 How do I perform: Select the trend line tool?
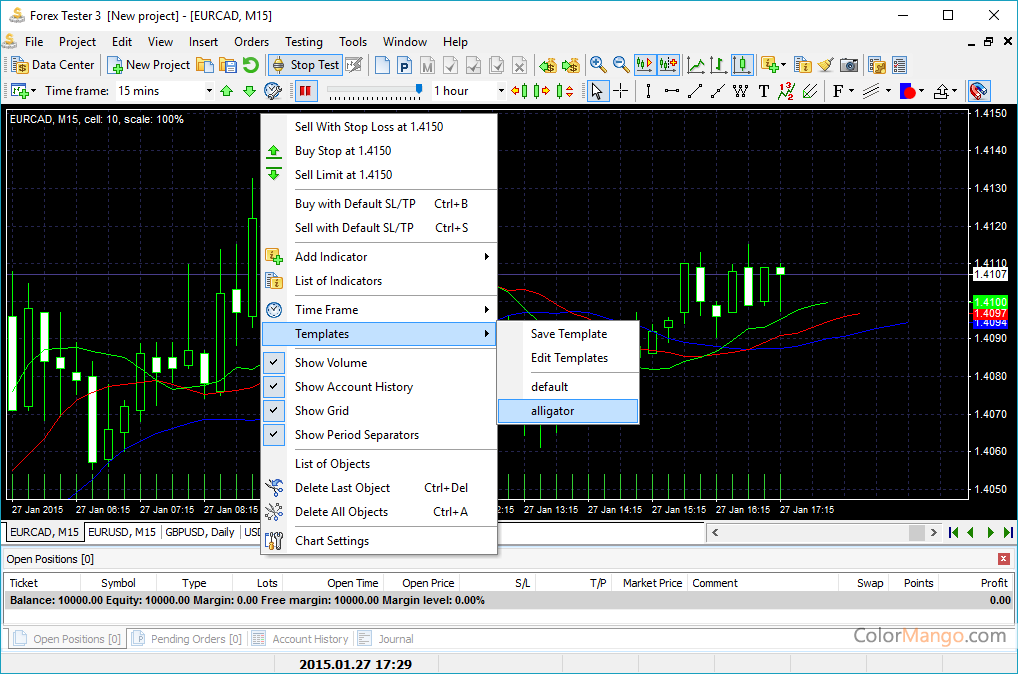695,91
